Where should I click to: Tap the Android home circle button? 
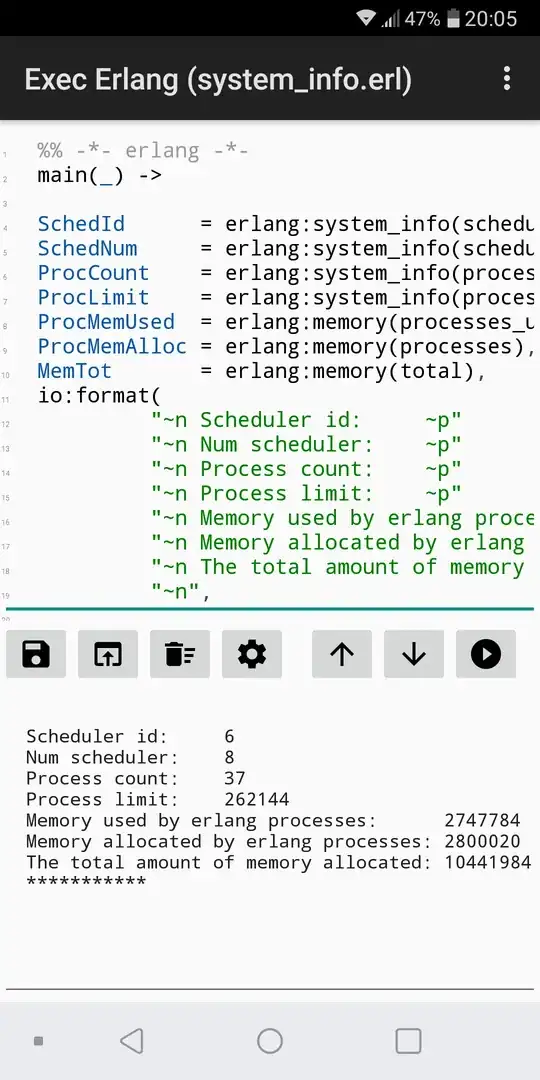pyautogui.click(x=270, y=1041)
